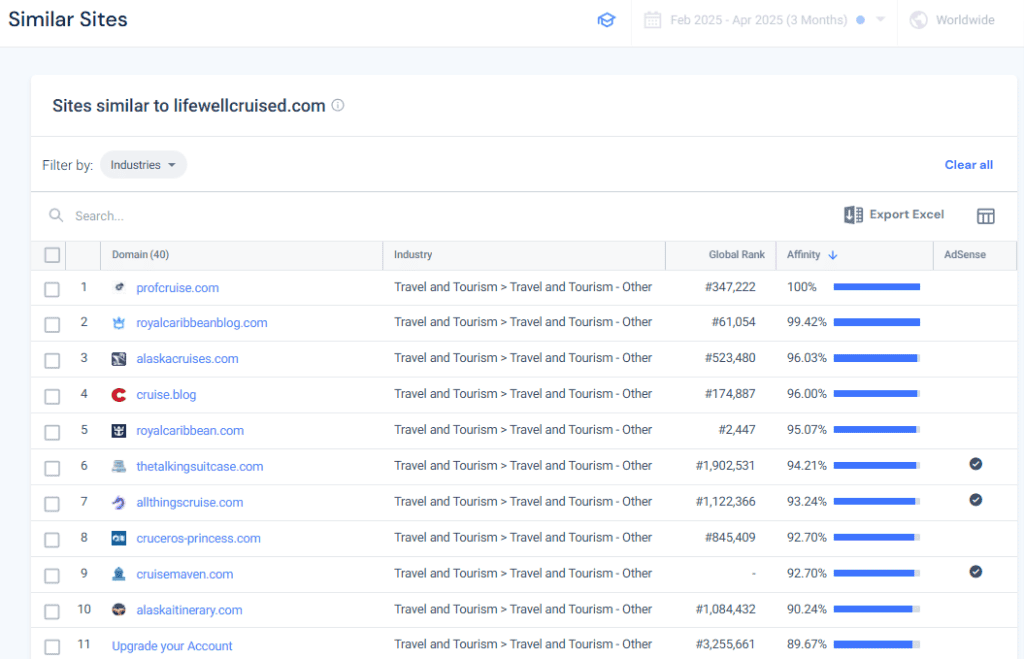Click the 90.24% affinity bar

pyautogui.click(x=877, y=609)
